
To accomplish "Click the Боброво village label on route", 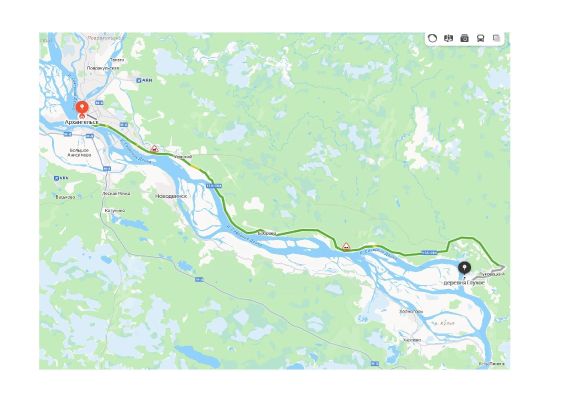I will 267,233.
